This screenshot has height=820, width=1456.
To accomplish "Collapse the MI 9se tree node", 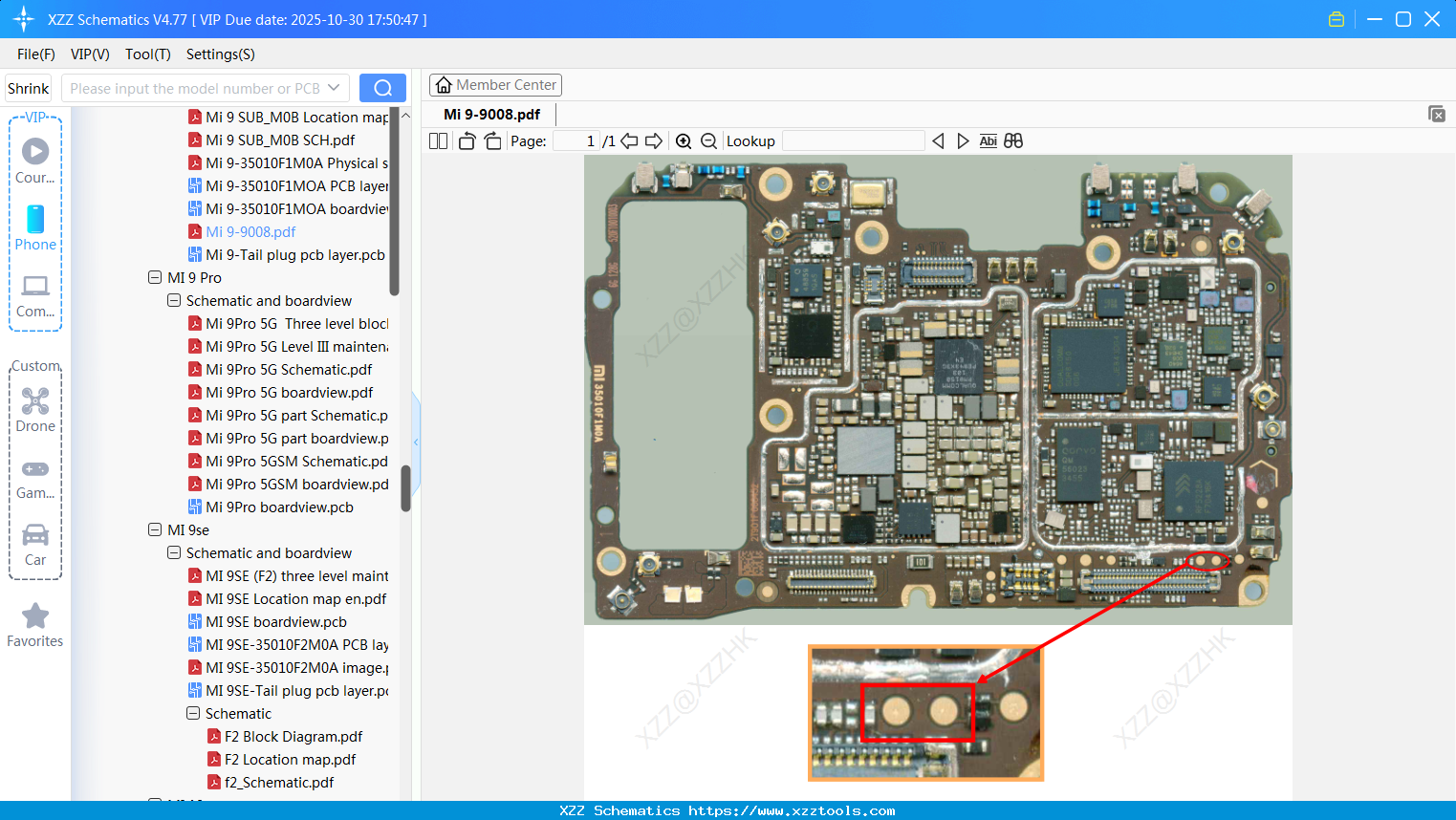I will 155,530.
